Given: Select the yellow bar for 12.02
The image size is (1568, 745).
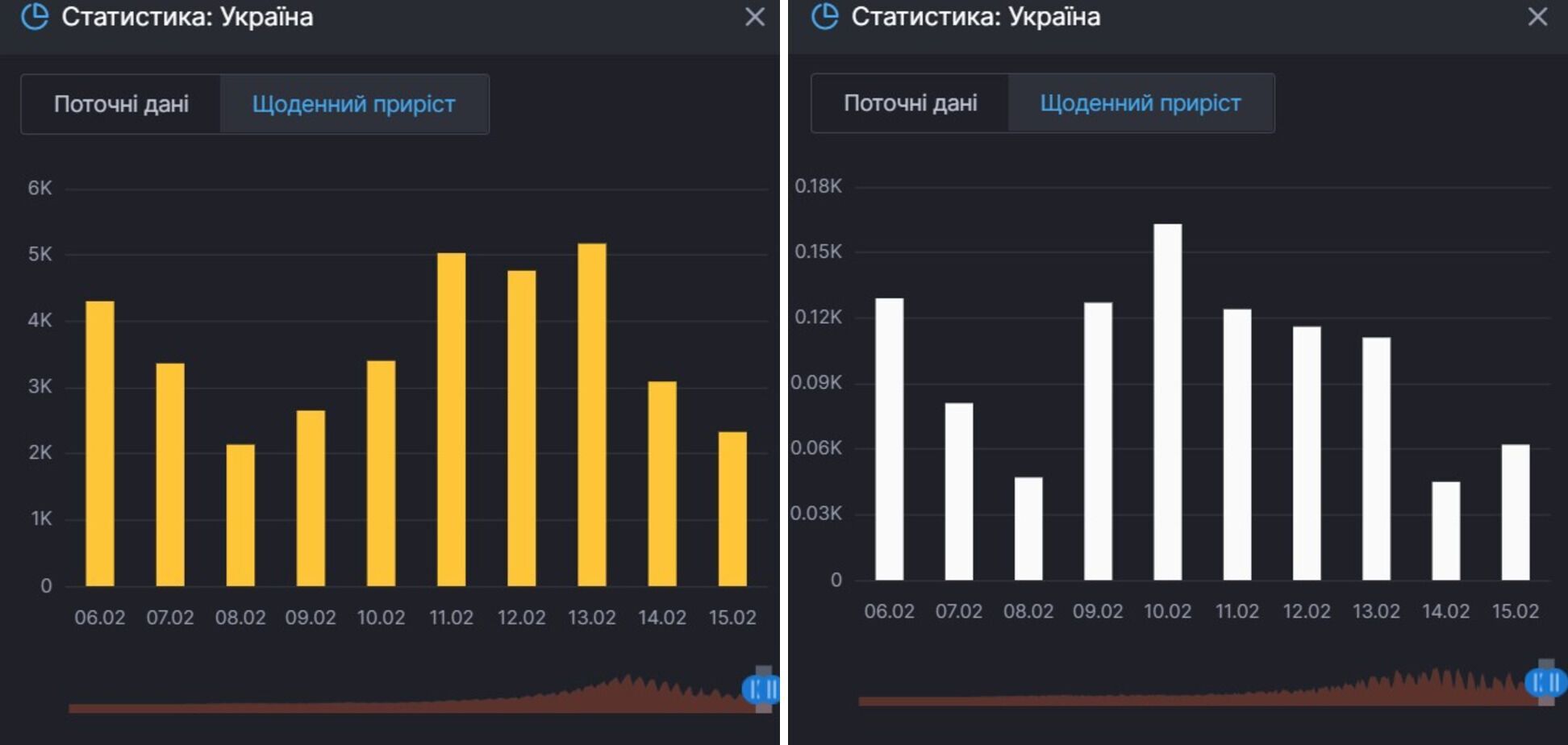Looking at the screenshot, I should [x=521, y=428].
